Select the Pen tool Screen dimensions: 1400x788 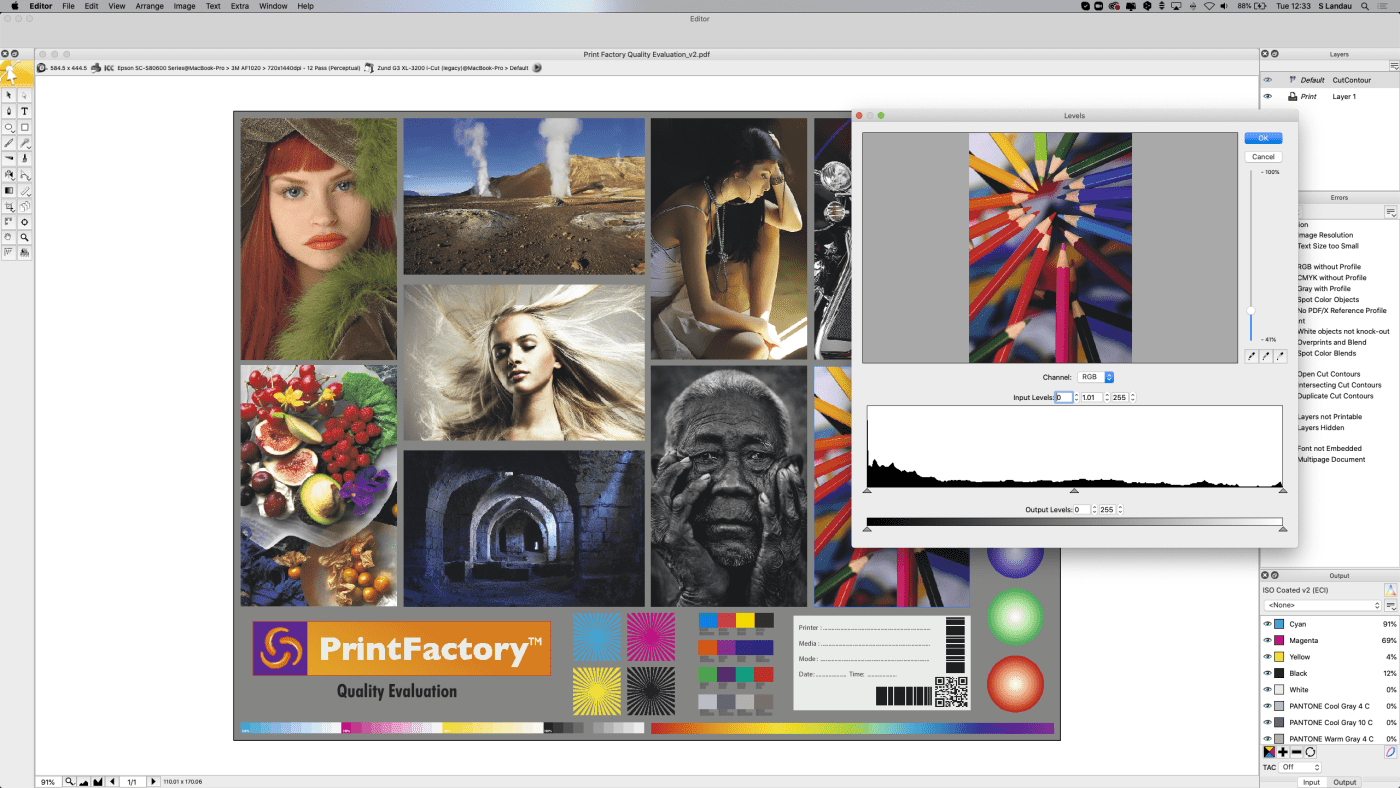coord(9,111)
